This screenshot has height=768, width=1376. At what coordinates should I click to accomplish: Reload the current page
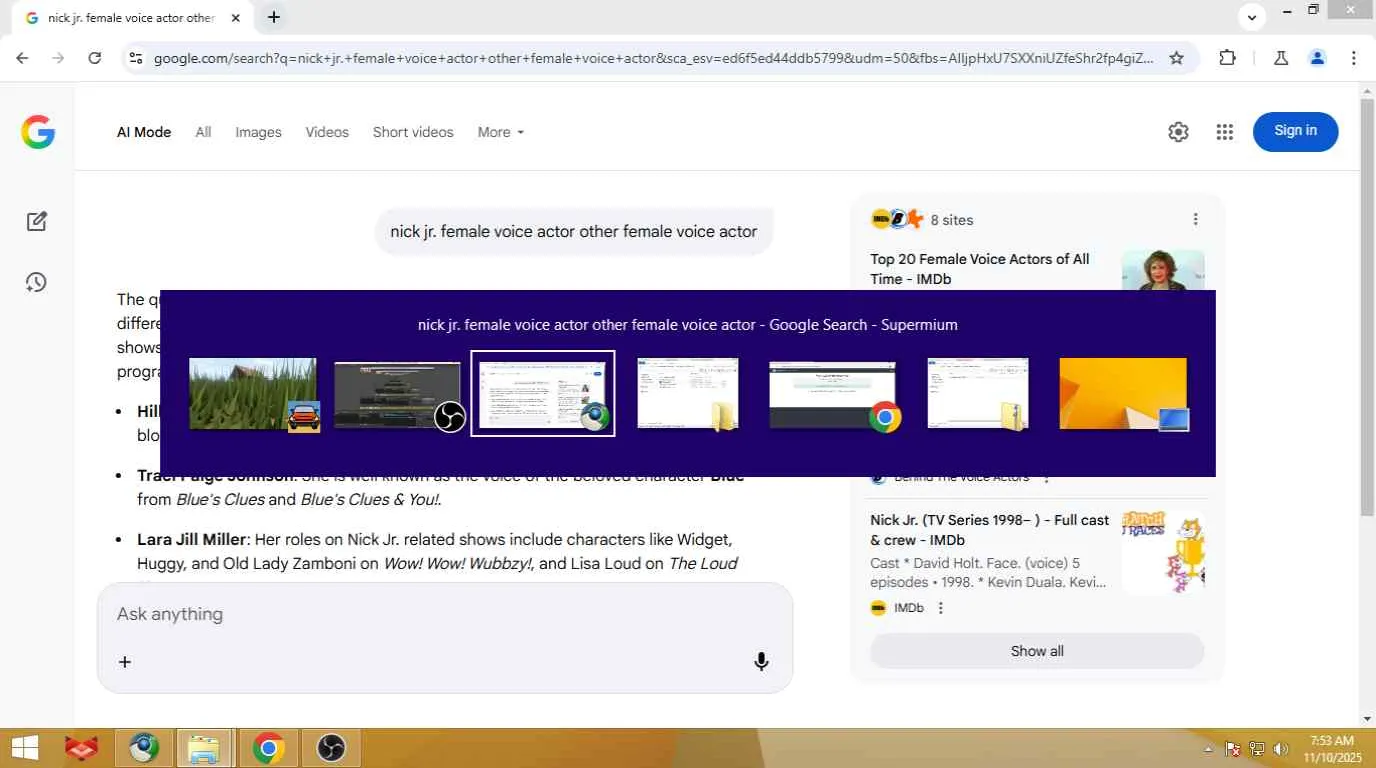pos(94,58)
